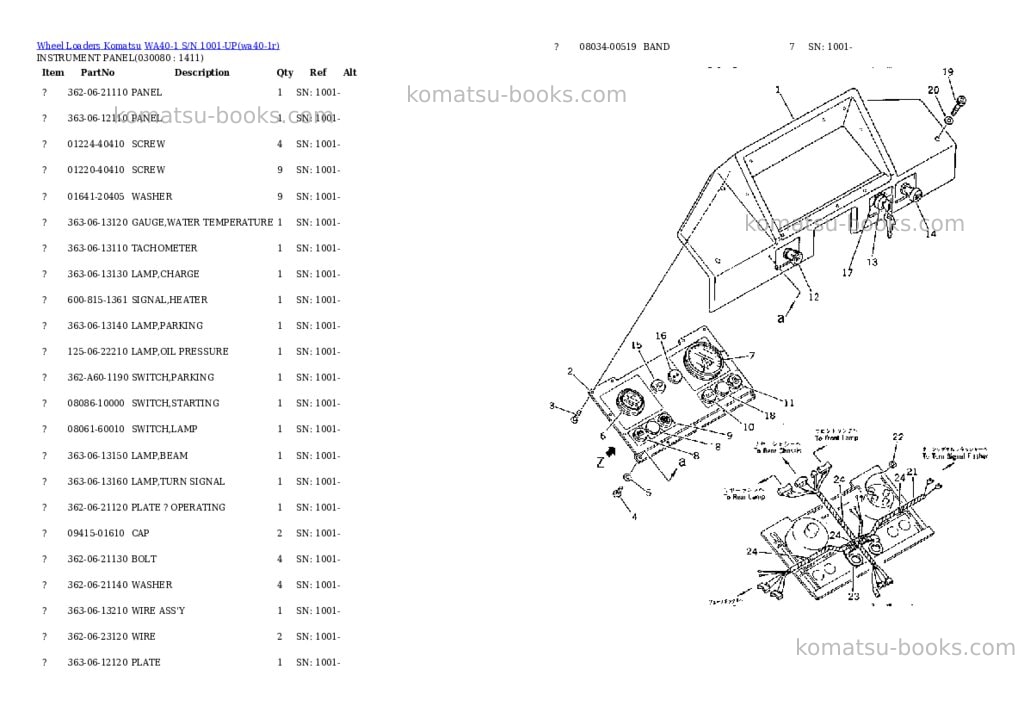Click callout number 4 on diagram
This screenshot has height=725, width=1024.
pos(633,517)
